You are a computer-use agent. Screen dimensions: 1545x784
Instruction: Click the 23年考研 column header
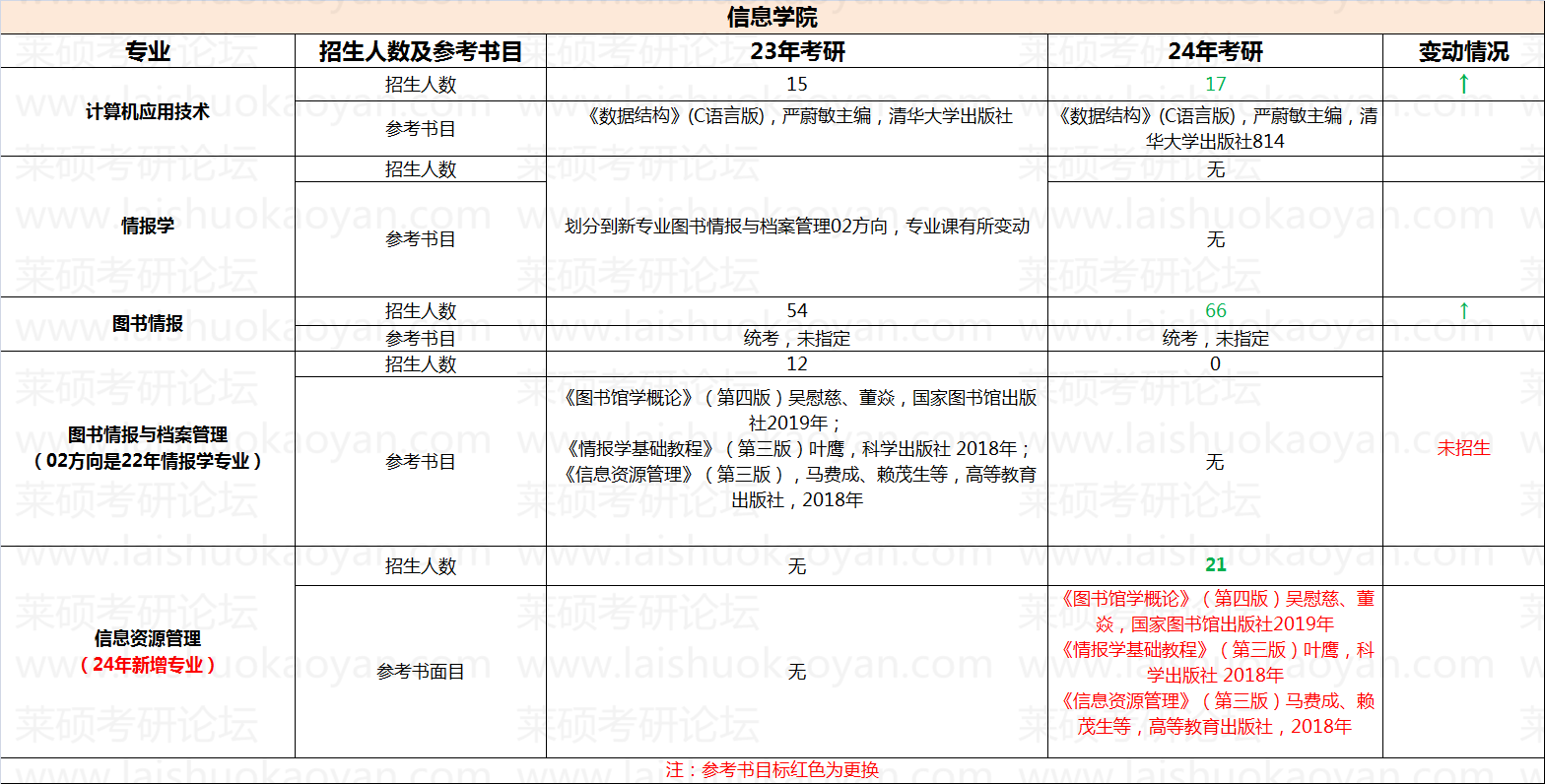click(797, 52)
